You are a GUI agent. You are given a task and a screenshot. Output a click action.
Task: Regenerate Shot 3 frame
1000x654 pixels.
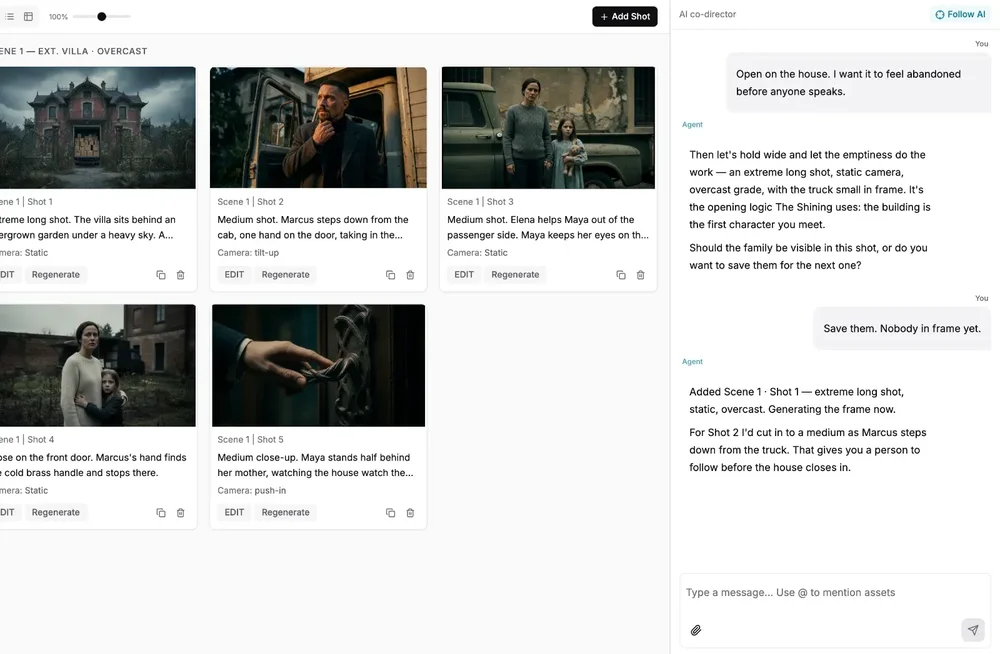tap(515, 274)
